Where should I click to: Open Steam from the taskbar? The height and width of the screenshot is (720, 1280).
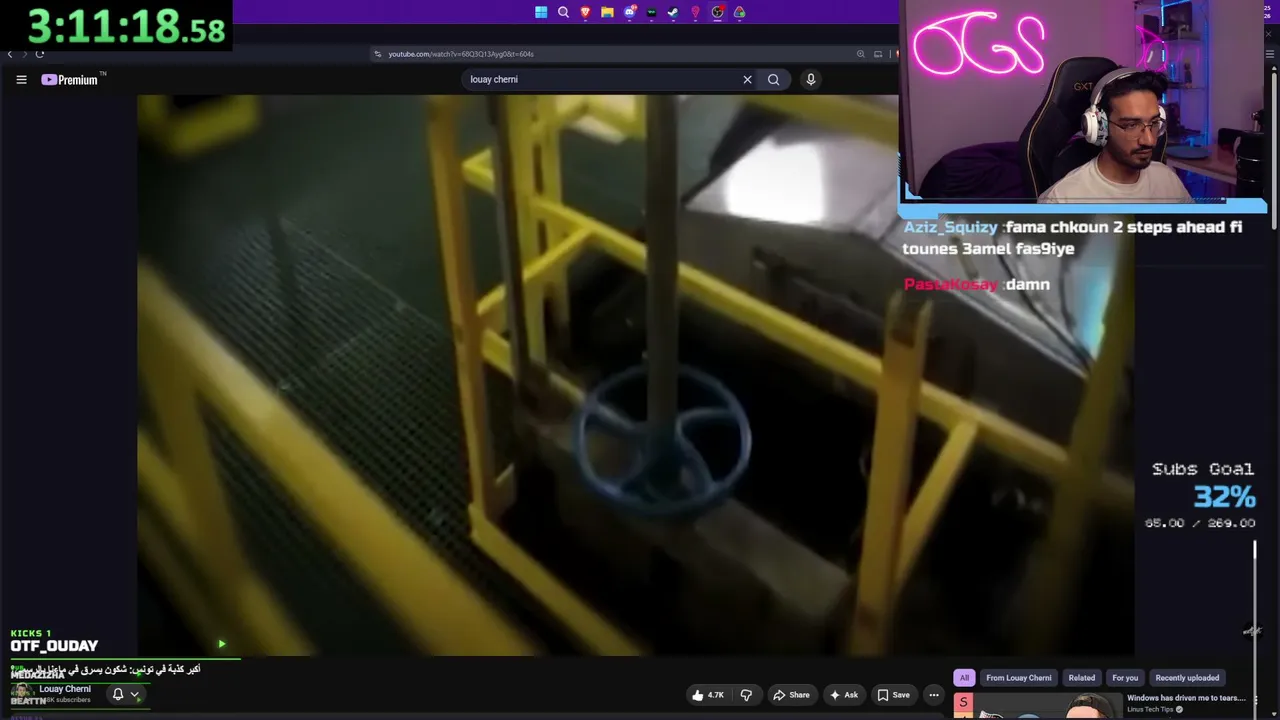673,12
